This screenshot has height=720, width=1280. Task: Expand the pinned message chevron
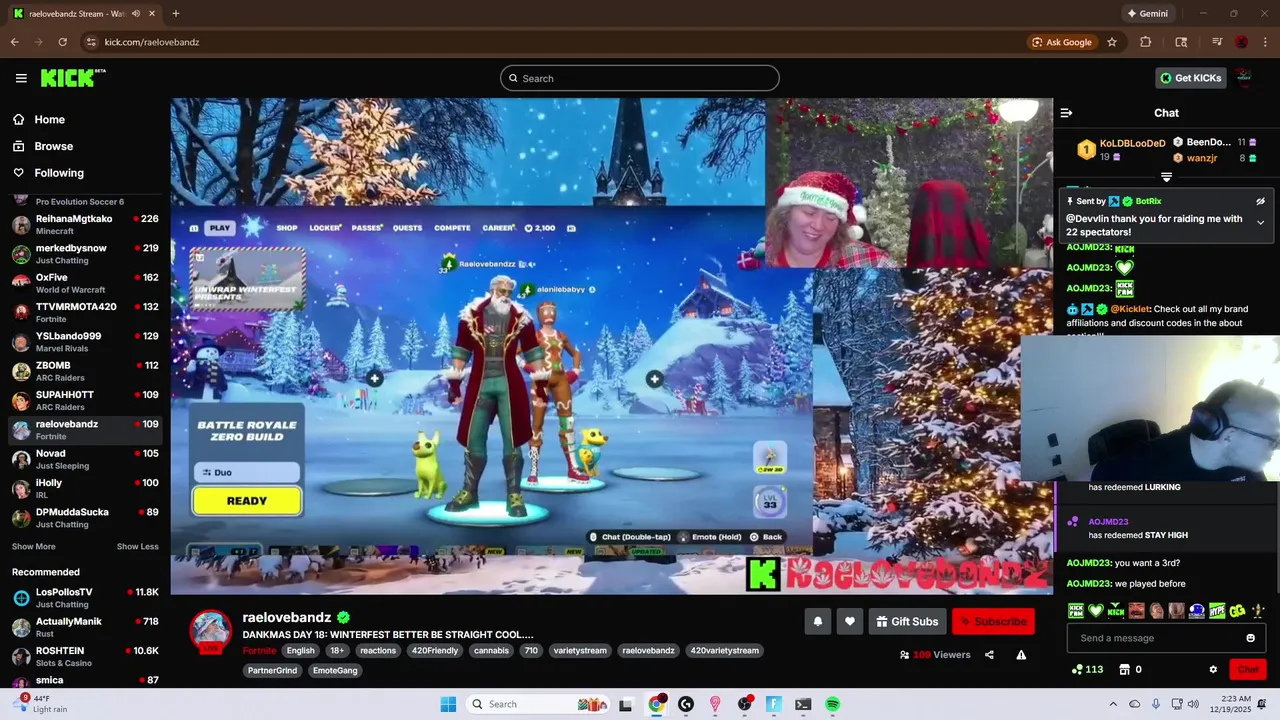[1260, 222]
